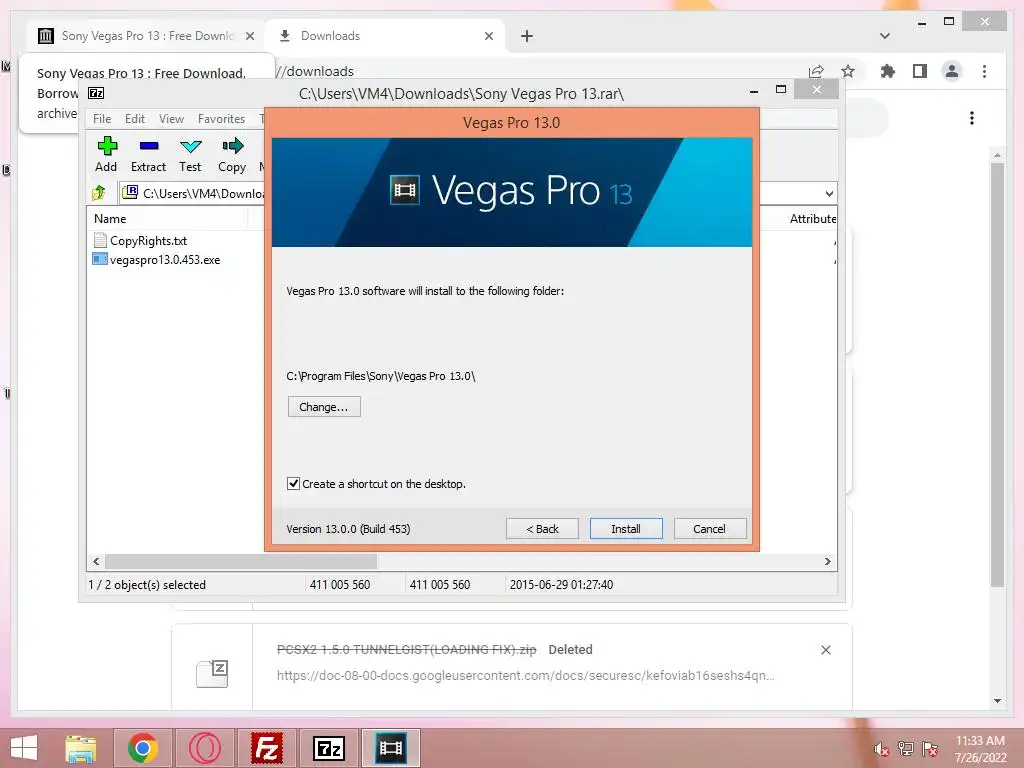Click the Downloads page scrollbar up arrow
Image resolution: width=1024 pixels, height=768 pixels.
click(x=997, y=155)
